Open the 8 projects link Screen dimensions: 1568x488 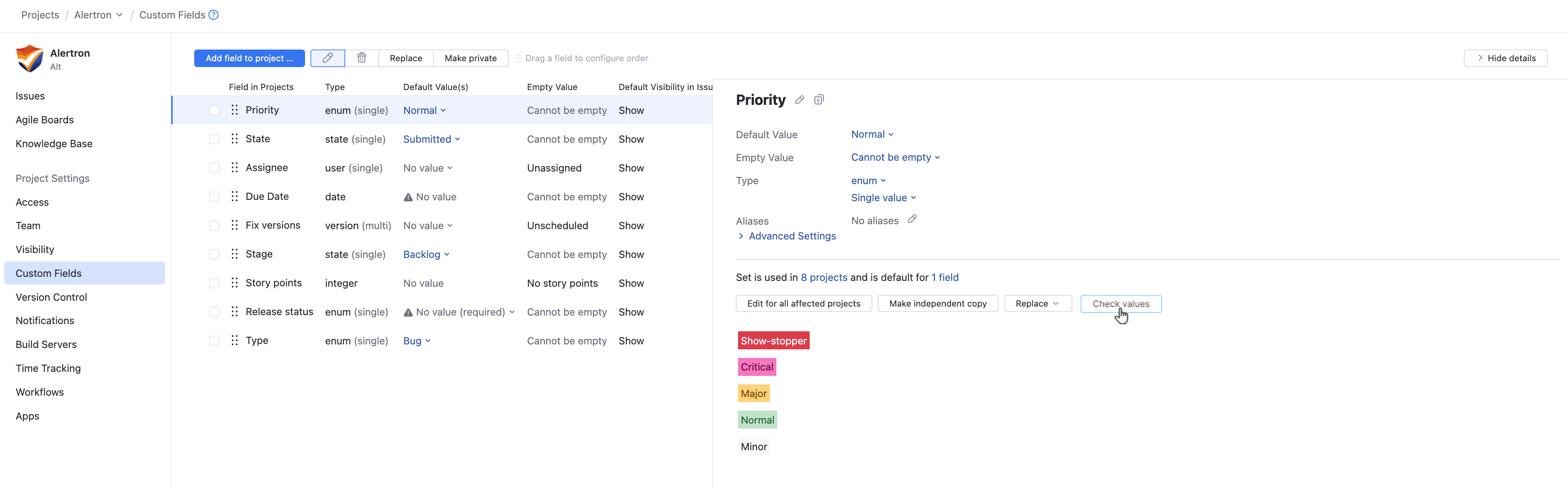[824, 277]
